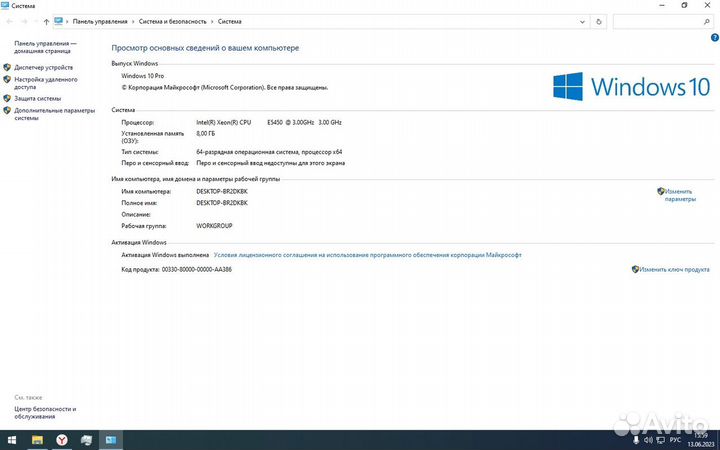Click the Control Panel search field
720x450 pixels.
click(x=660, y=21)
